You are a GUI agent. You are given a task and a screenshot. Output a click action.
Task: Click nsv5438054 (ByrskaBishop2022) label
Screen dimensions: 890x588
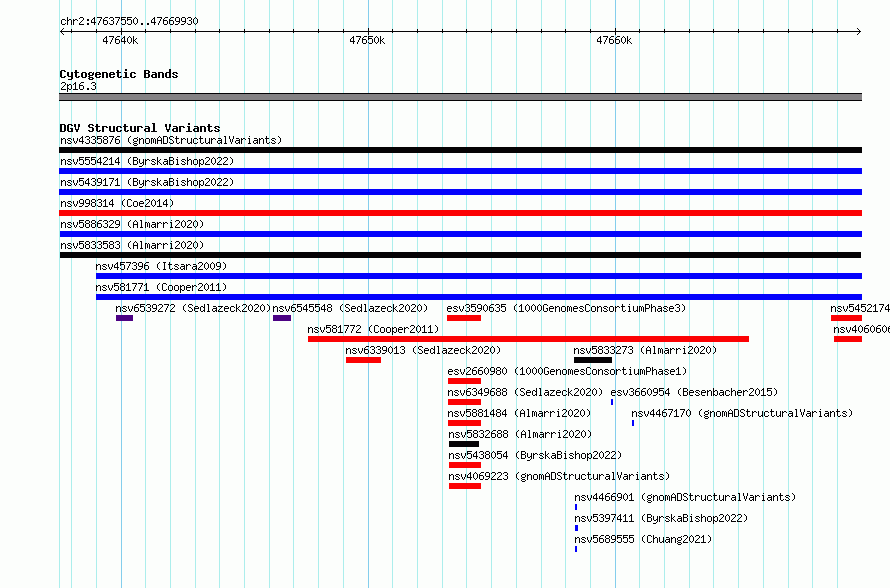[x=535, y=455]
